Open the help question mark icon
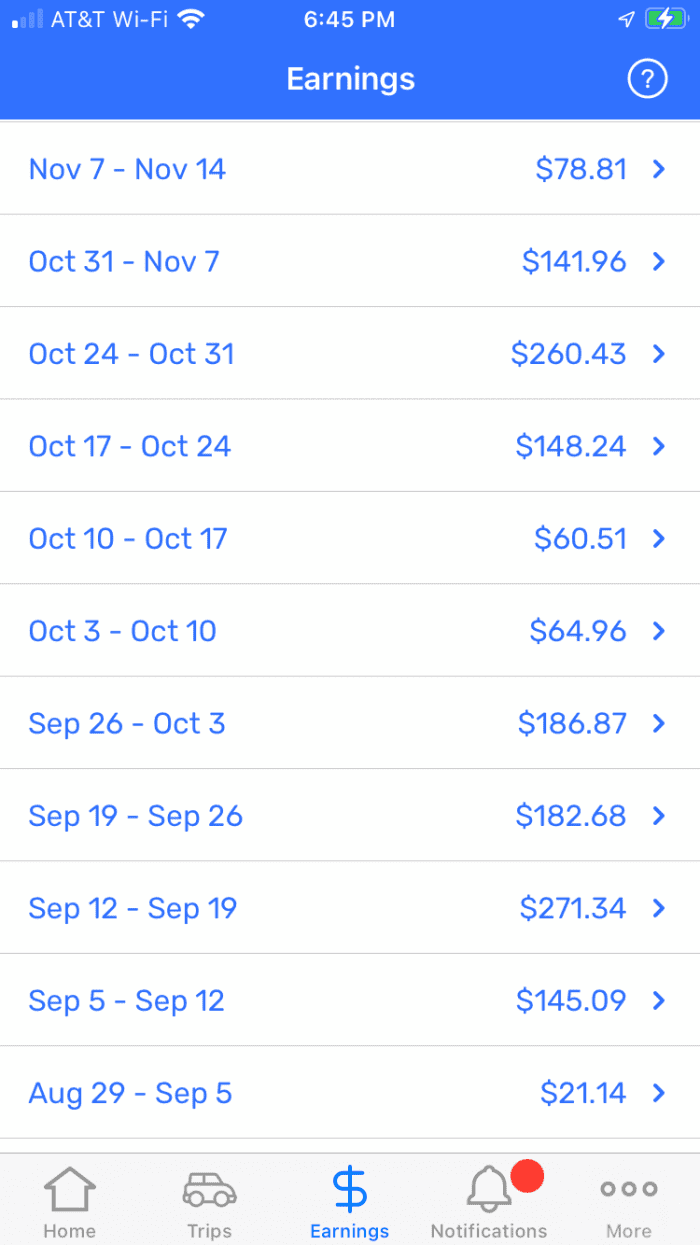Image resolution: width=700 pixels, height=1245 pixels. 647,79
